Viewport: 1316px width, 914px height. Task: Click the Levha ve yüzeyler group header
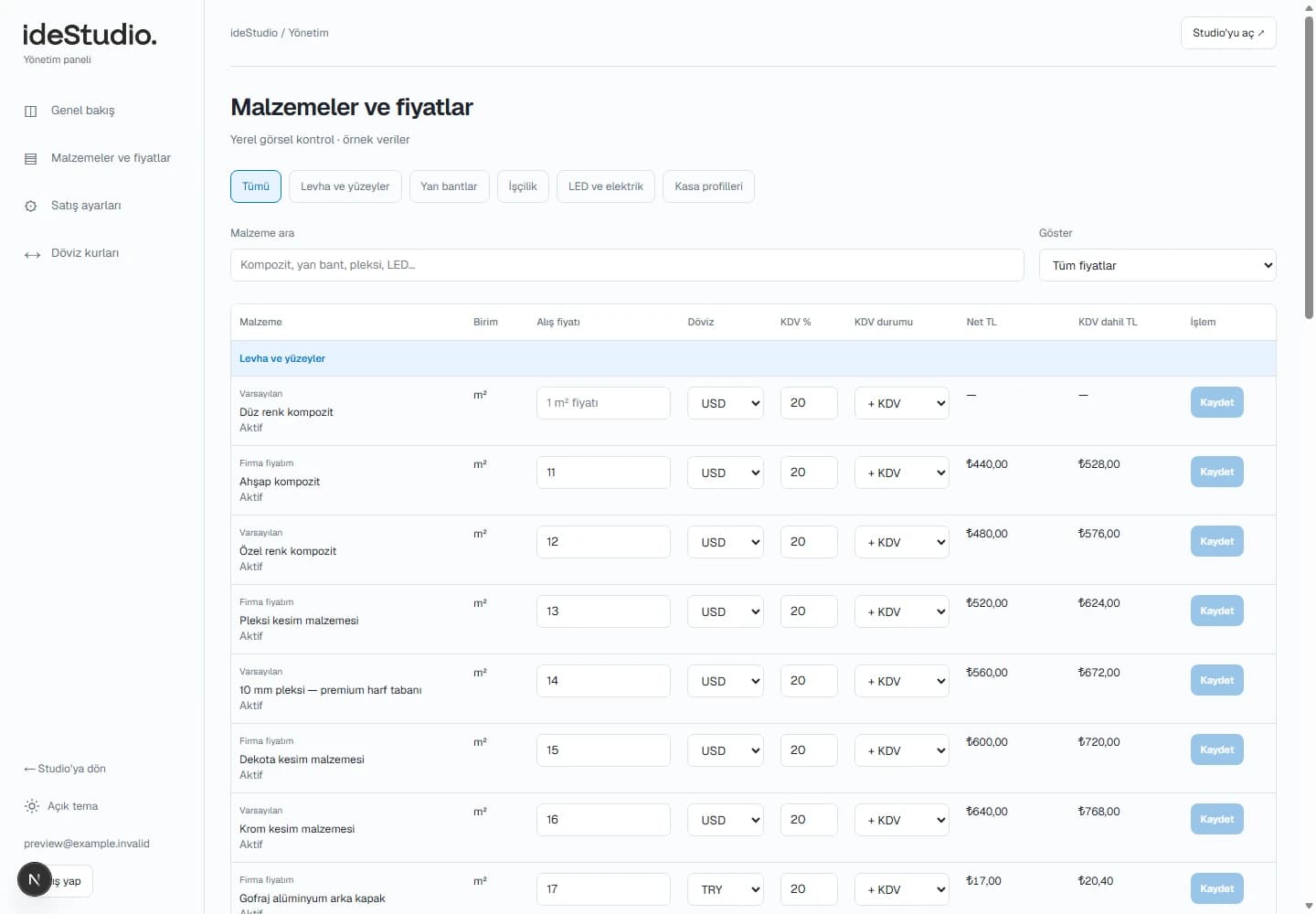tap(753, 358)
